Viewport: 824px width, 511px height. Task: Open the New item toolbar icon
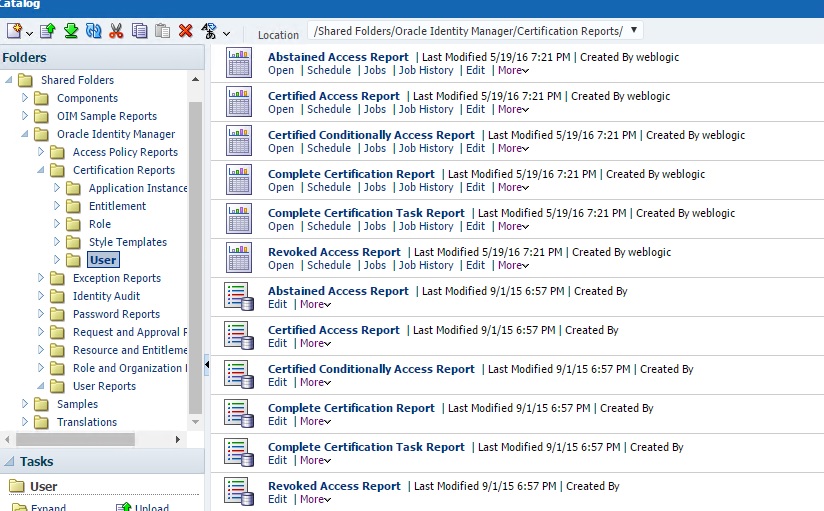click(14, 31)
